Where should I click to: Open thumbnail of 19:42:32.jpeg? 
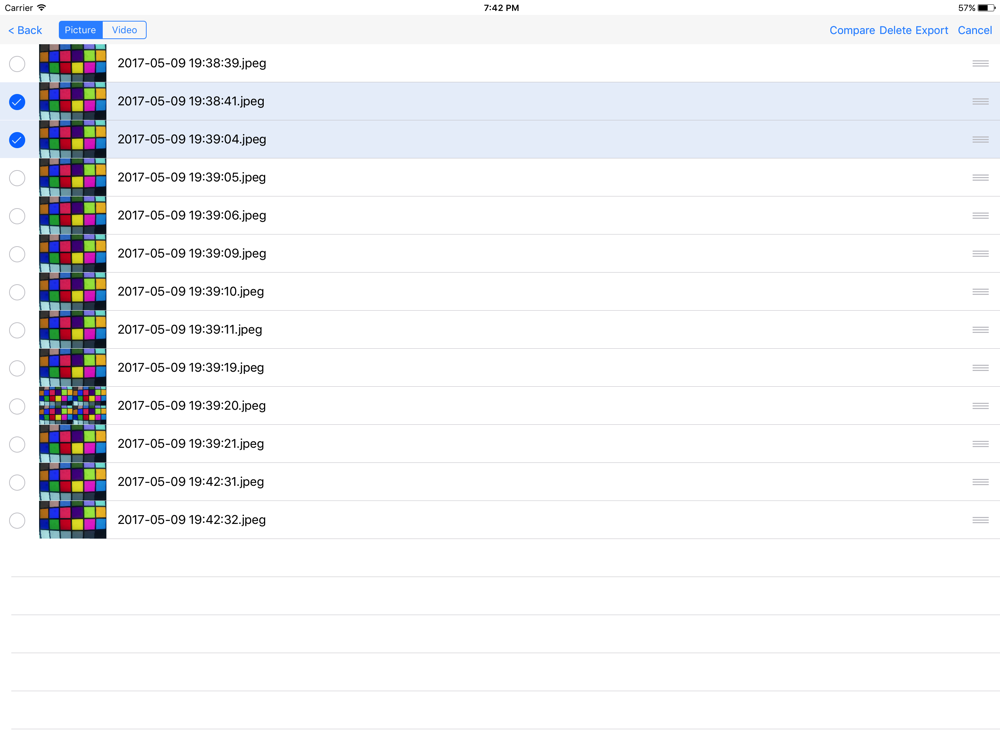coord(73,520)
